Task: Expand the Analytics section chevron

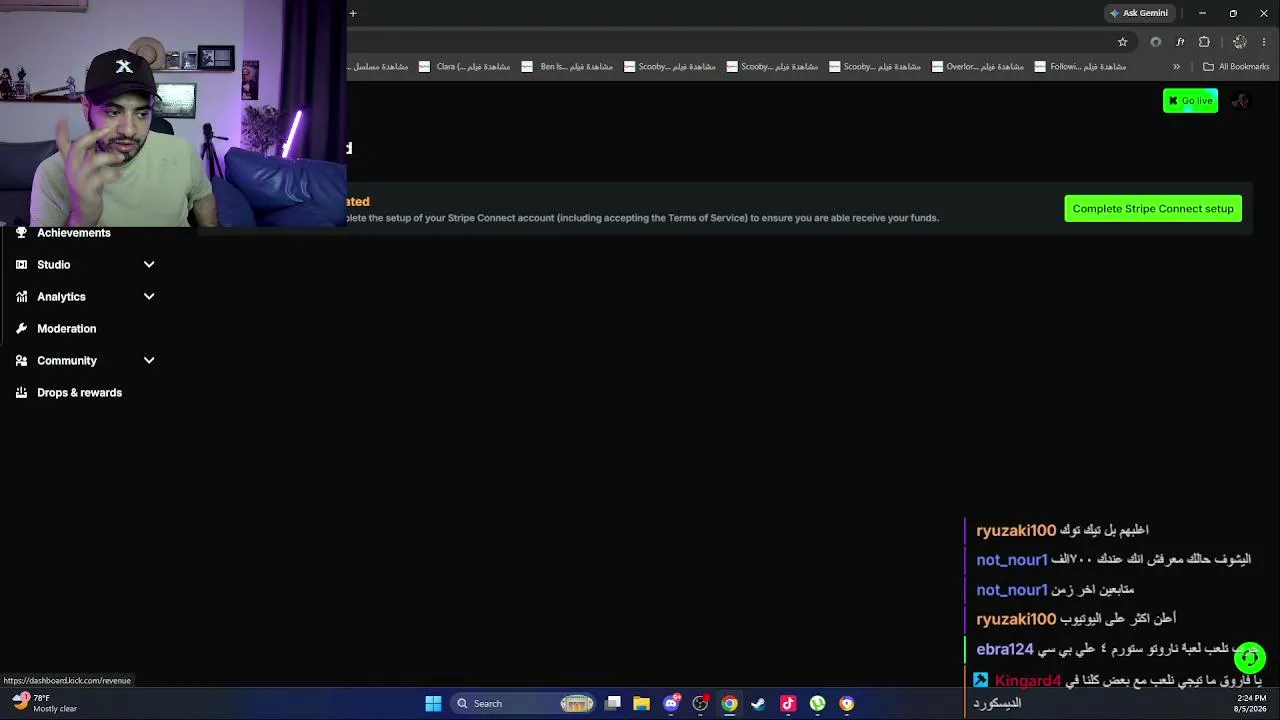Action: [149, 297]
